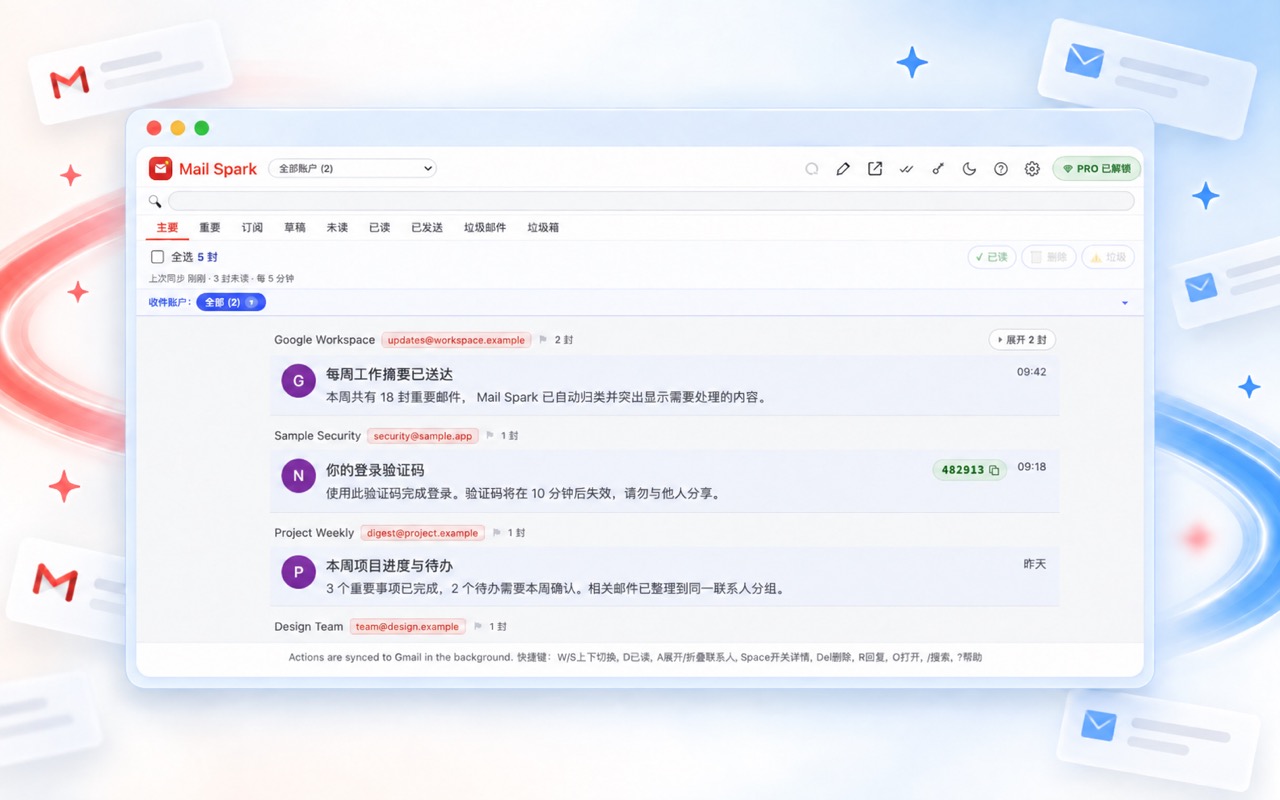Click the 09:42 timestamp
Screen dimensions: 1280x800
click(x=1032, y=372)
